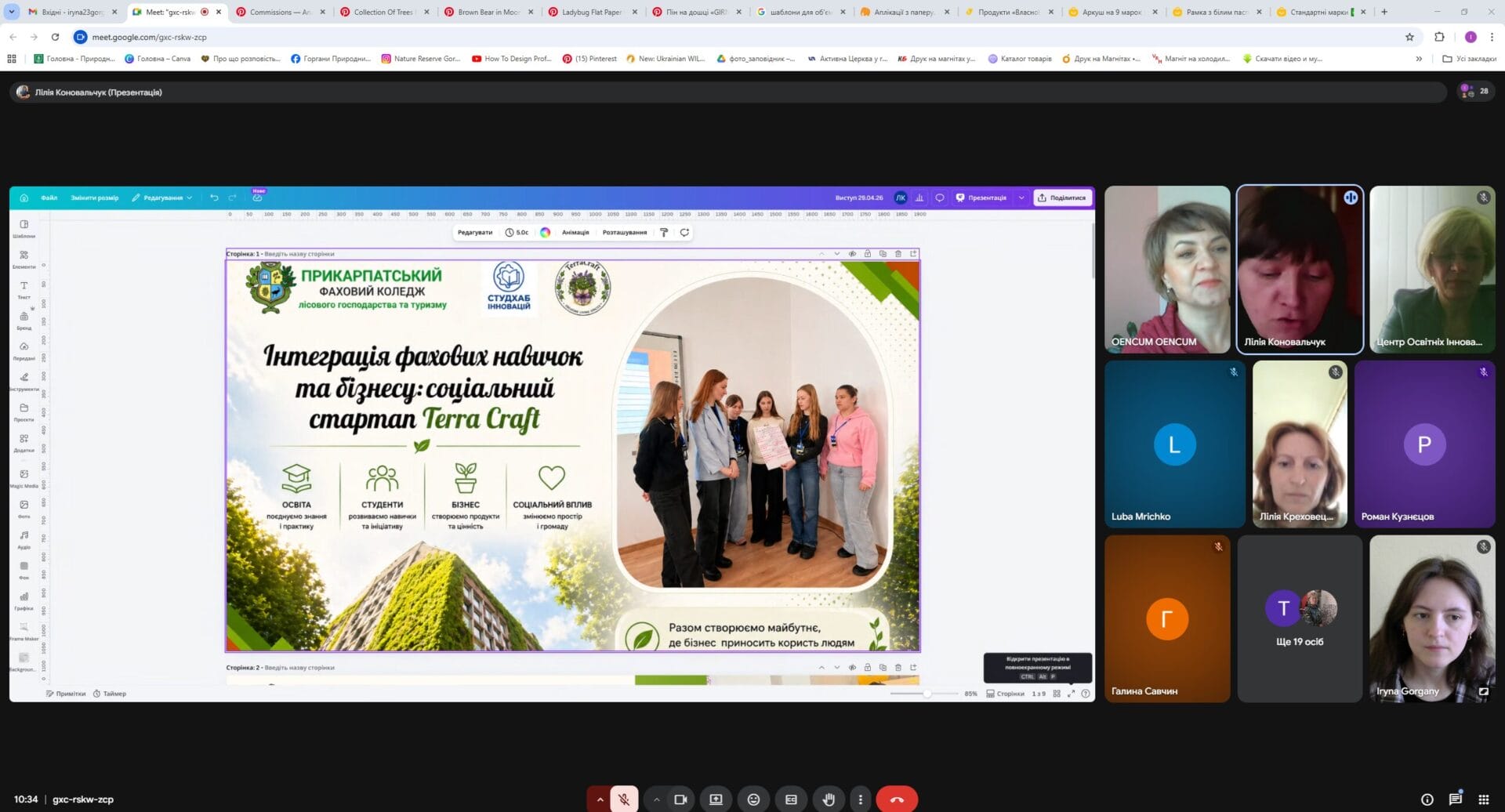Open the meeting details info icon
Image resolution: width=1505 pixels, height=812 pixels.
(1427, 799)
